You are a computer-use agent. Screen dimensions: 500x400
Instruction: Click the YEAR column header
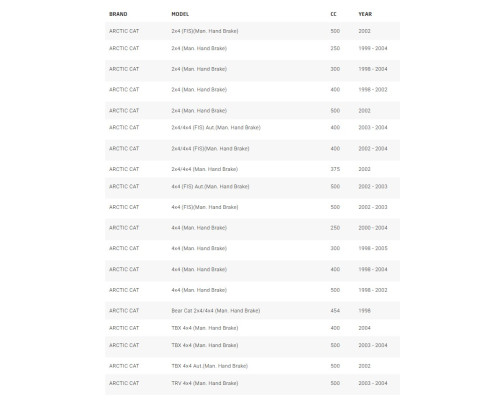pos(365,14)
